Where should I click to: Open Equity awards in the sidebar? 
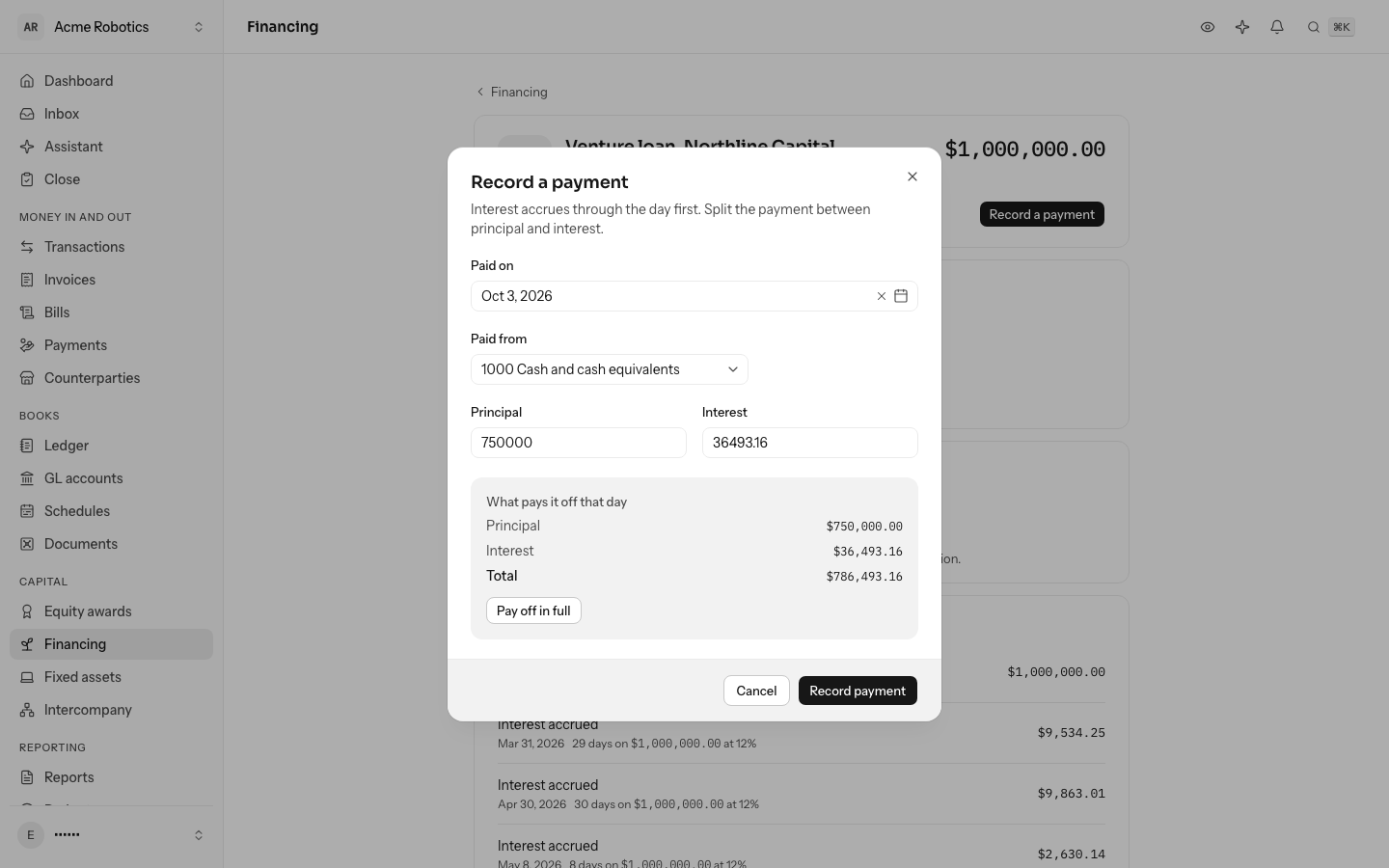pyautogui.click(x=112, y=611)
